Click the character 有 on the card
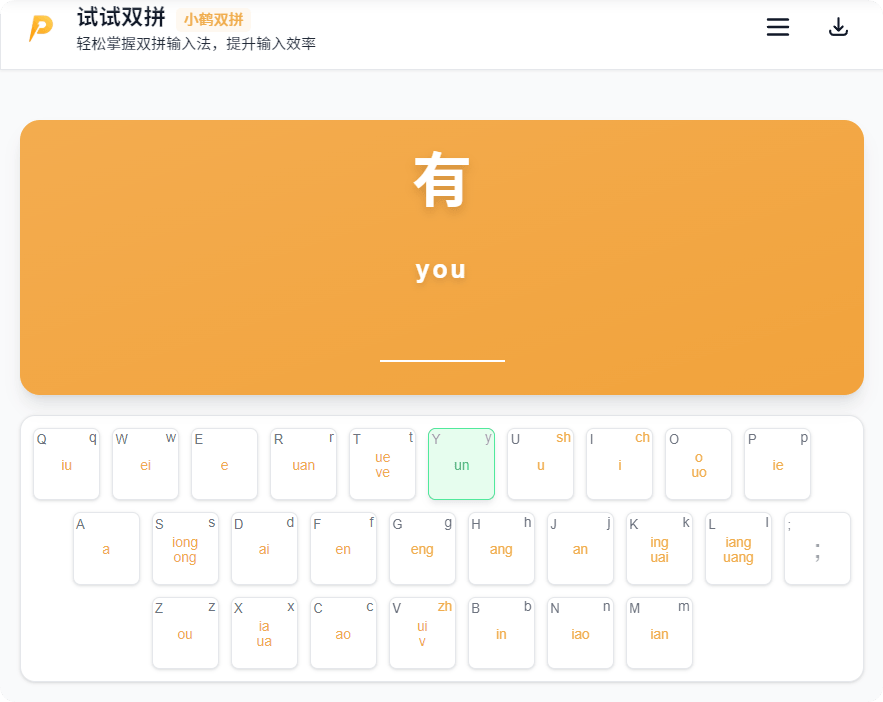 [x=441, y=180]
